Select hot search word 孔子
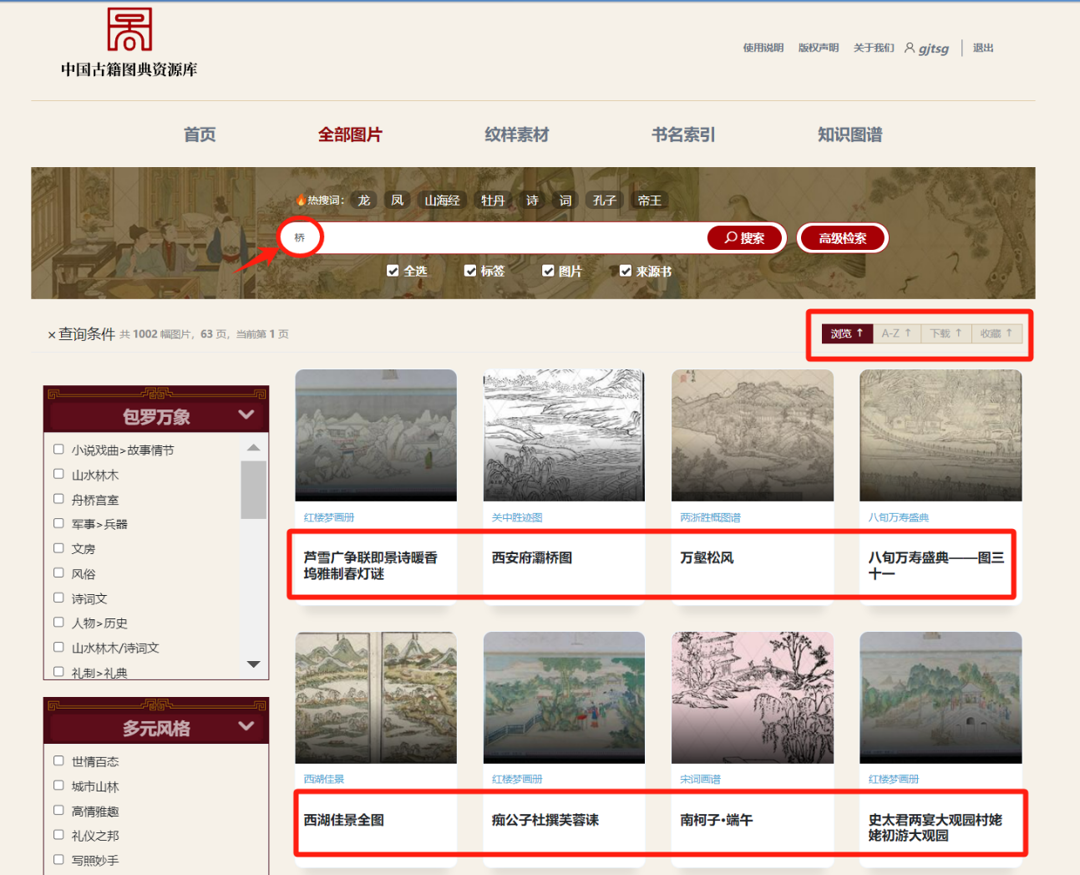This screenshot has width=1080, height=875. point(604,200)
